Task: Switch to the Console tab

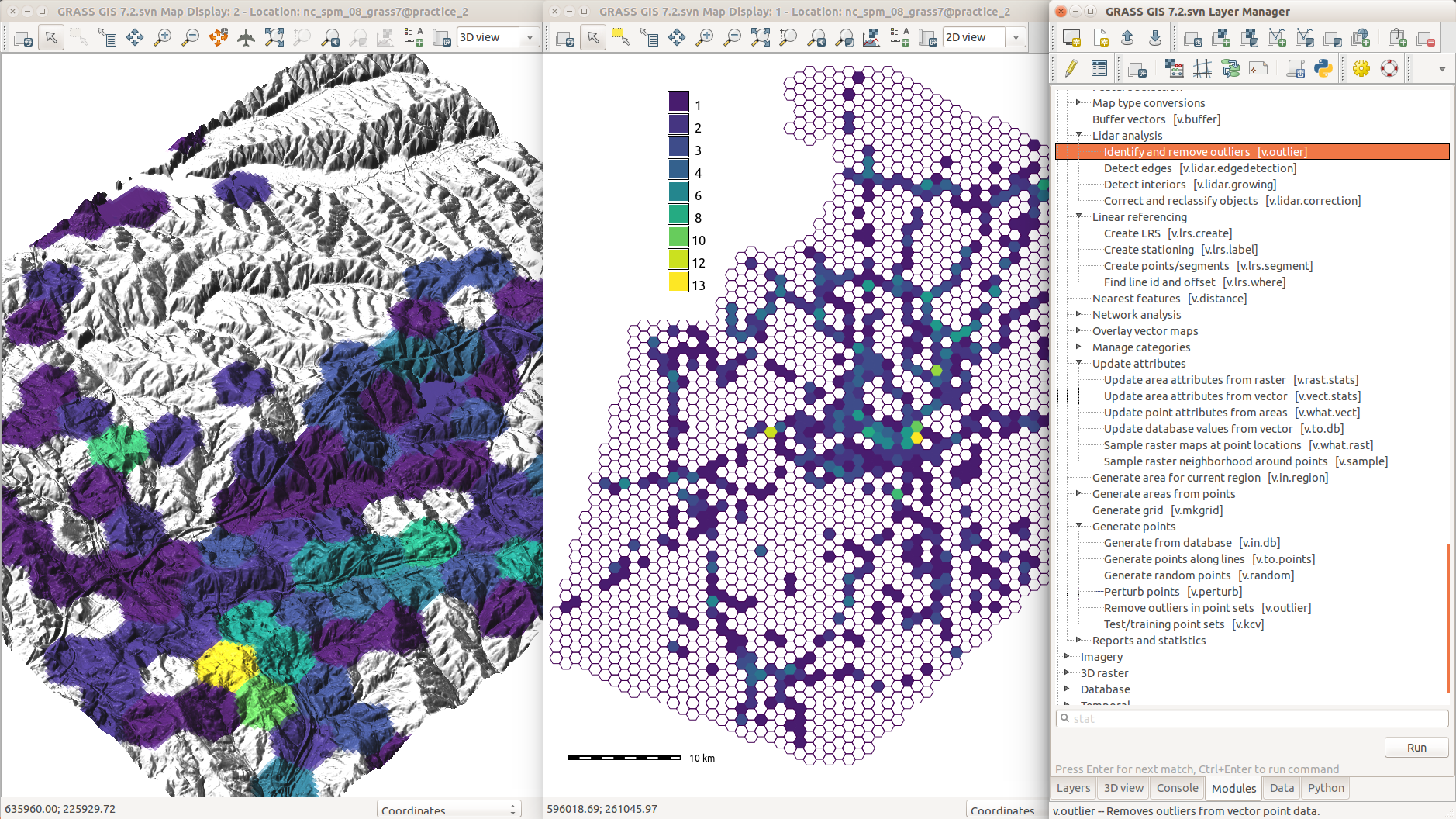Action: 1177,788
